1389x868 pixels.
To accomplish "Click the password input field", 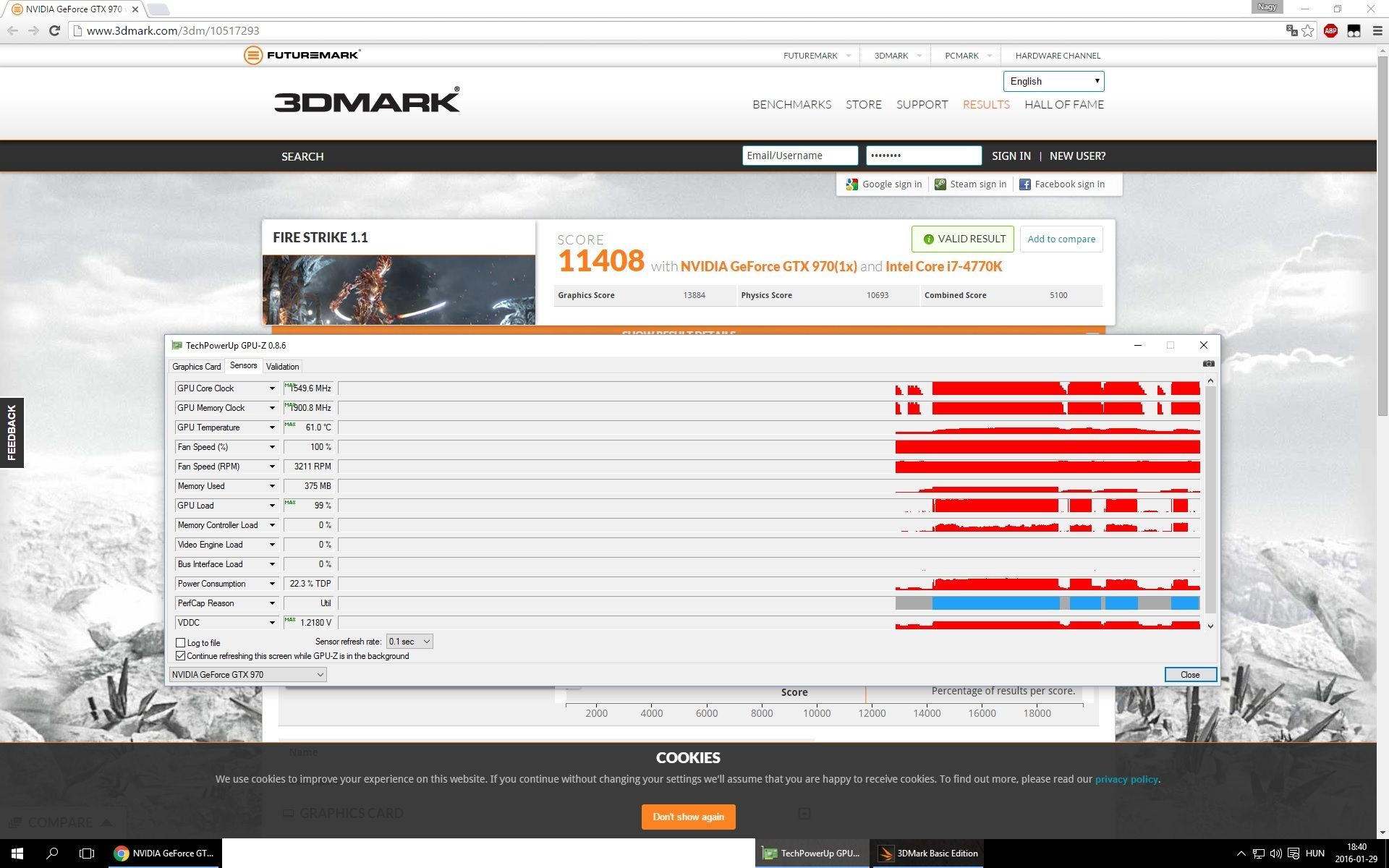I will tap(924, 156).
